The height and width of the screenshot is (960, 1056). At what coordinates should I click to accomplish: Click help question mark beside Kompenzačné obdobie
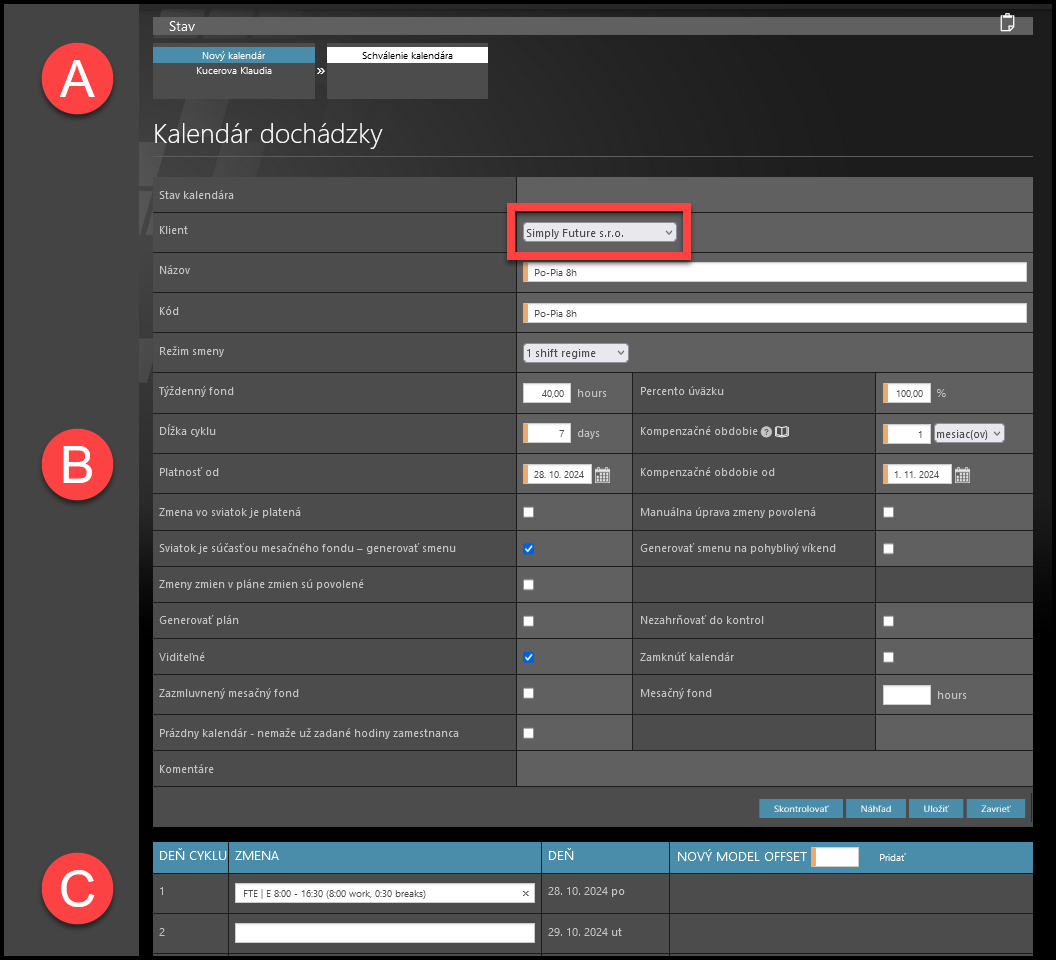tap(766, 433)
